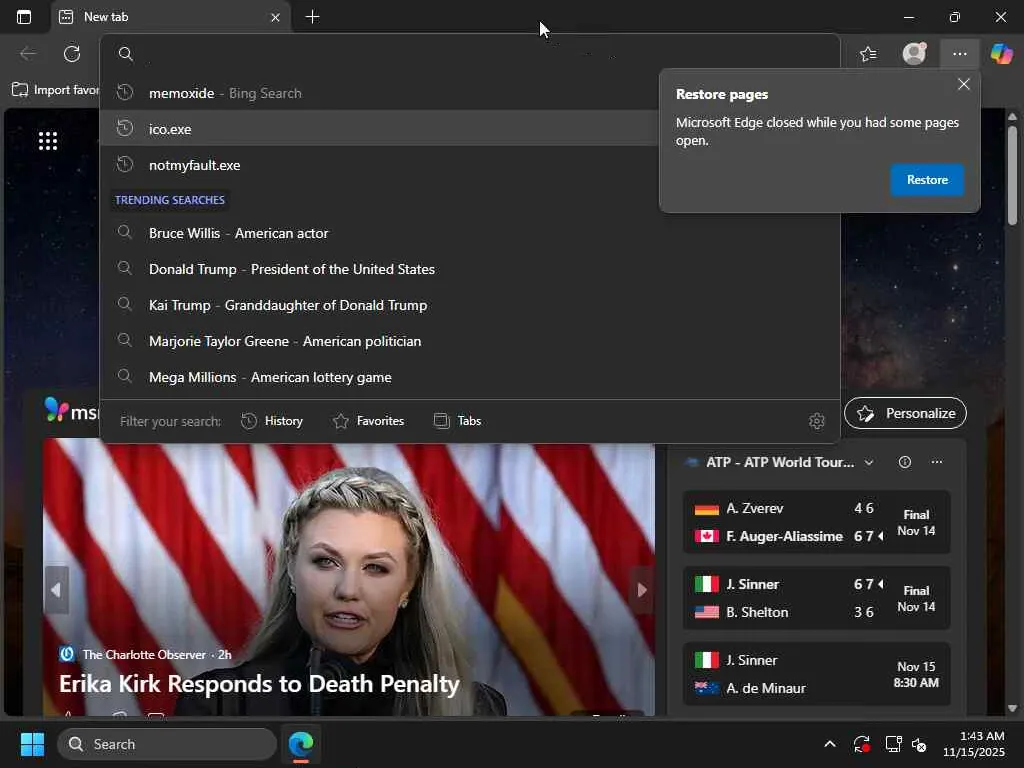Open Microsoft Edge from taskbar
Screen dimensions: 1024x768
pos(301,744)
